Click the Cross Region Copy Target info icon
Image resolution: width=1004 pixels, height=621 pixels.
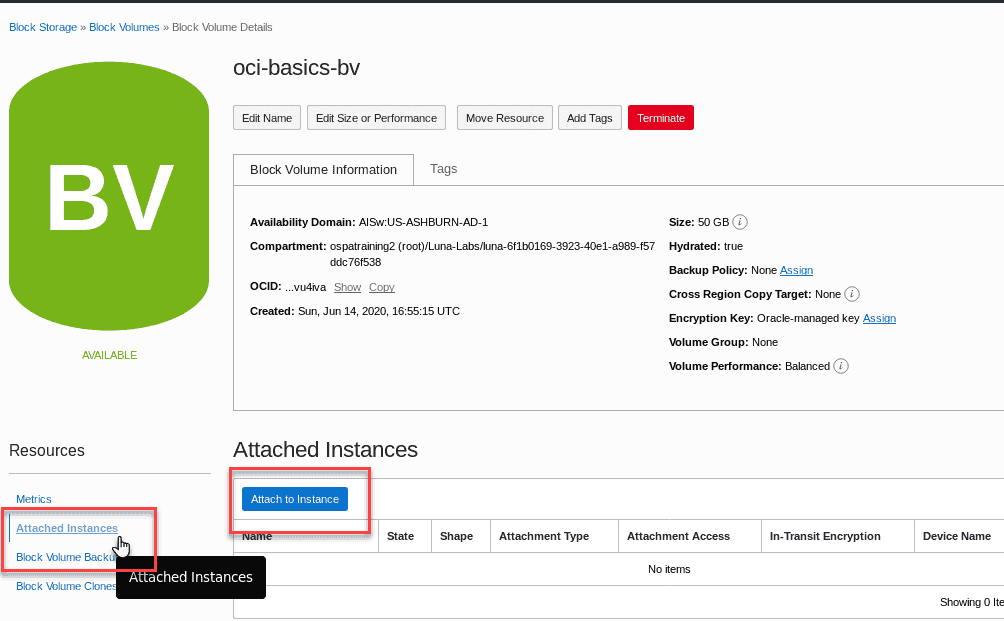(850, 294)
